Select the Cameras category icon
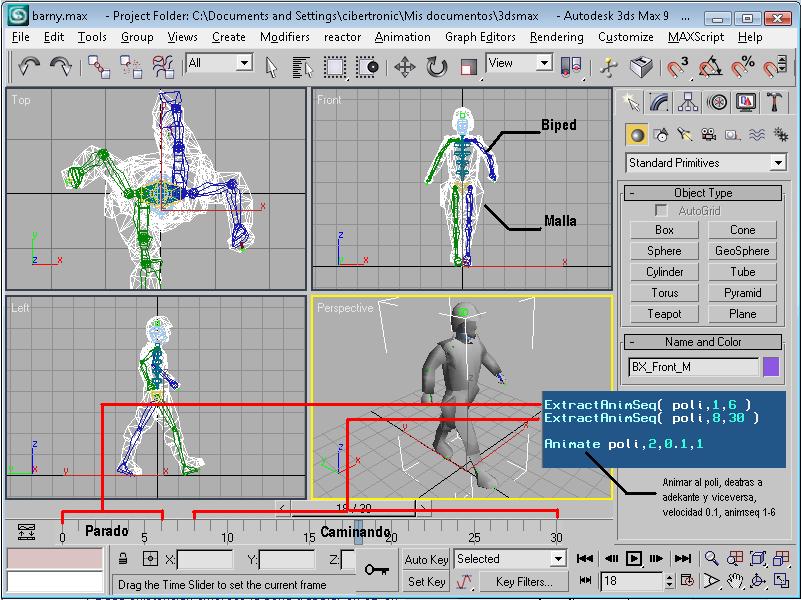Screen dimensions: 801x600 [709, 135]
